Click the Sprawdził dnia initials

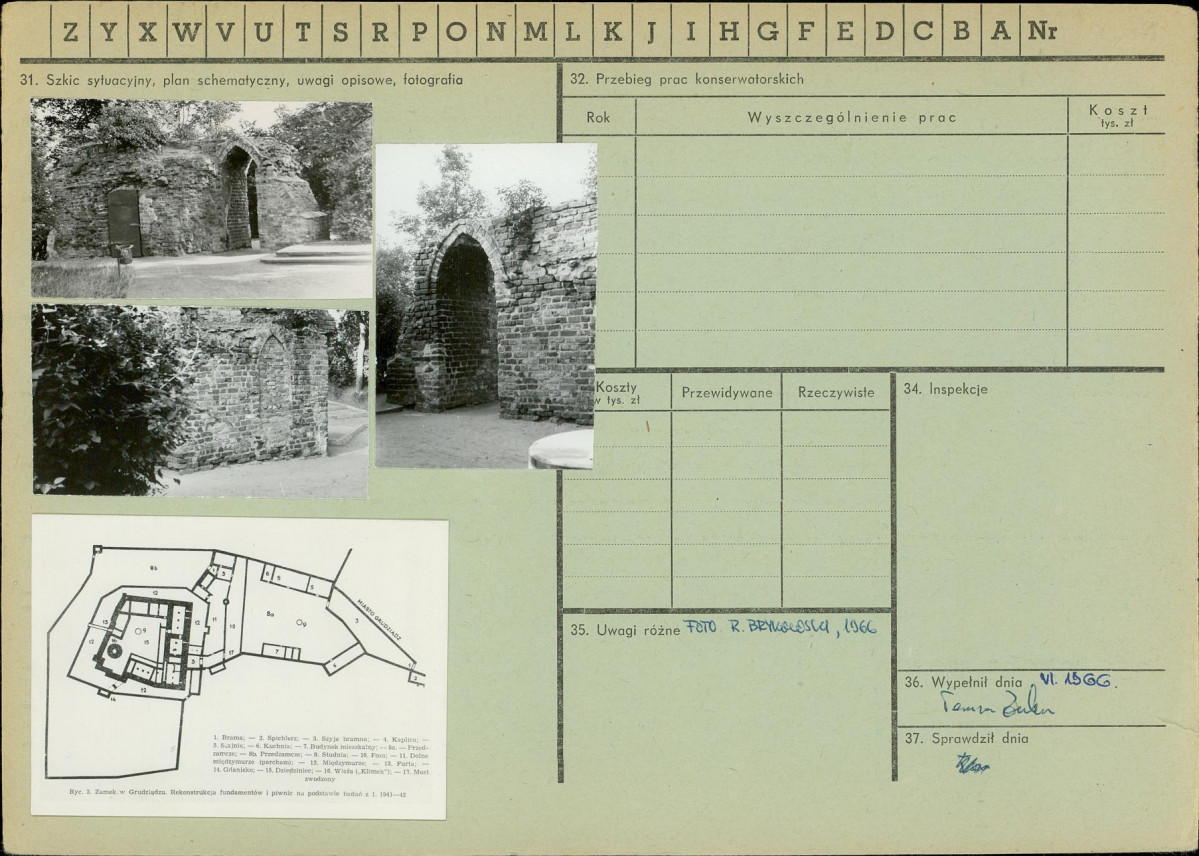(972, 763)
